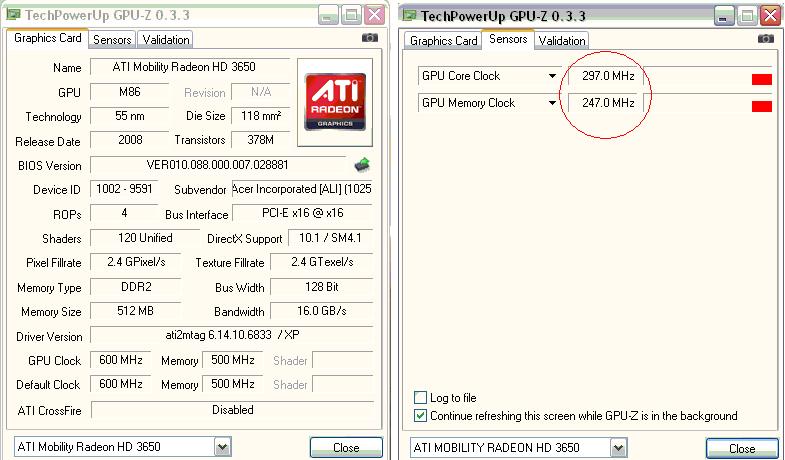Click the Bus Width value 128 Bit
The width and height of the screenshot is (785, 460).
tap(322, 287)
